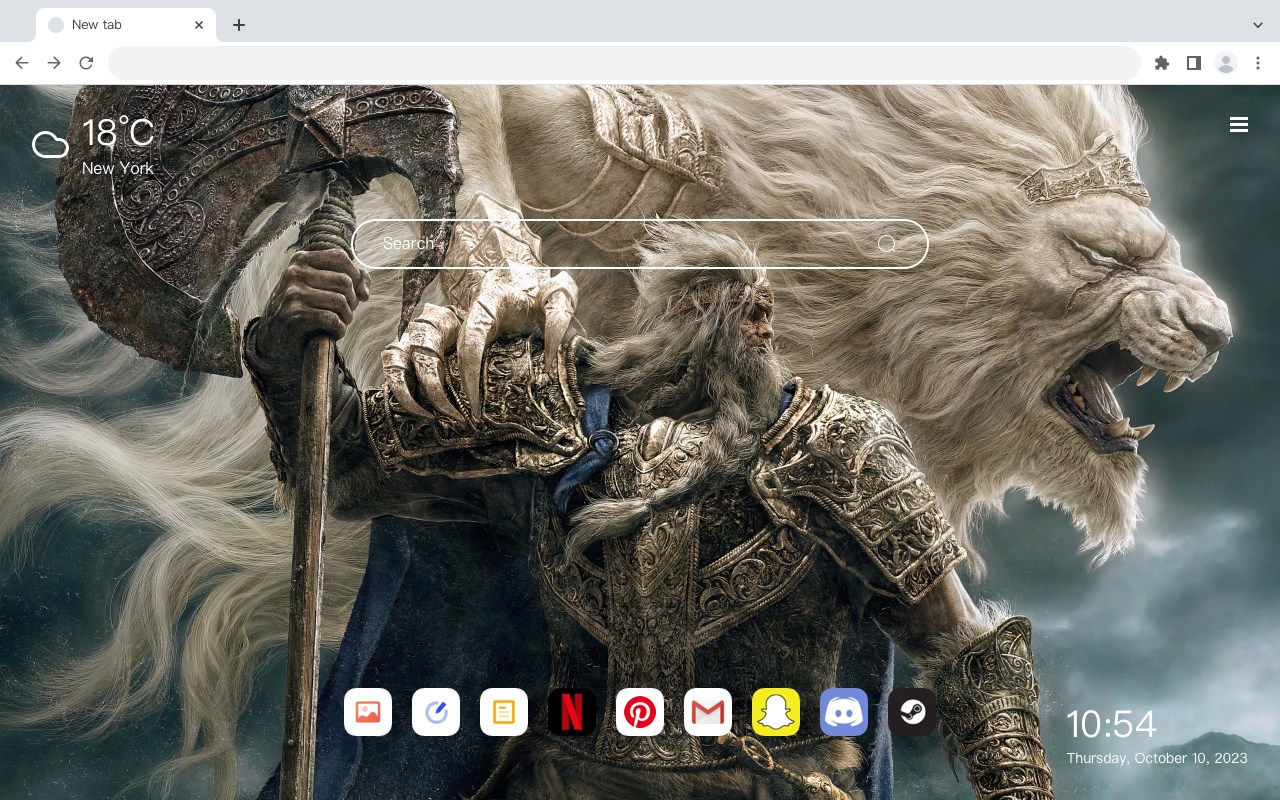Toggle the browser side panel
The width and height of the screenshot is (1280, 800).
click(1193, 63)
